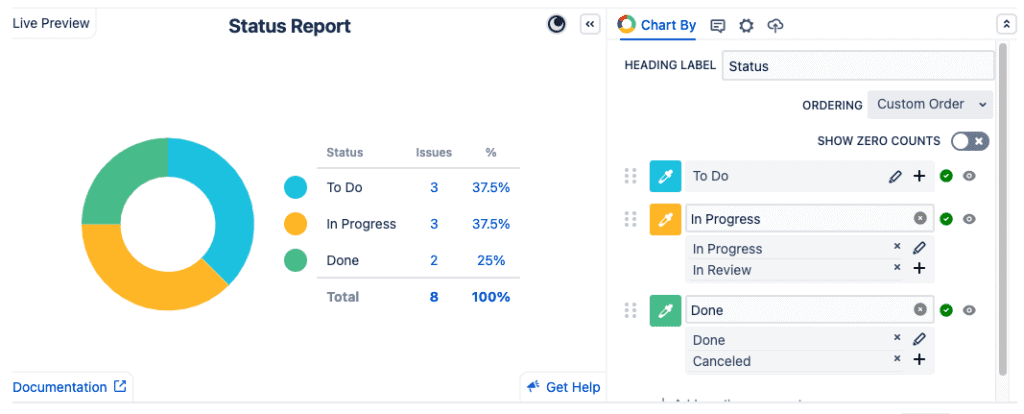This screenshot has width=1024, height=414.
Task: Toggle visibility of the In Progress segment
Action: tap(969, 219)
